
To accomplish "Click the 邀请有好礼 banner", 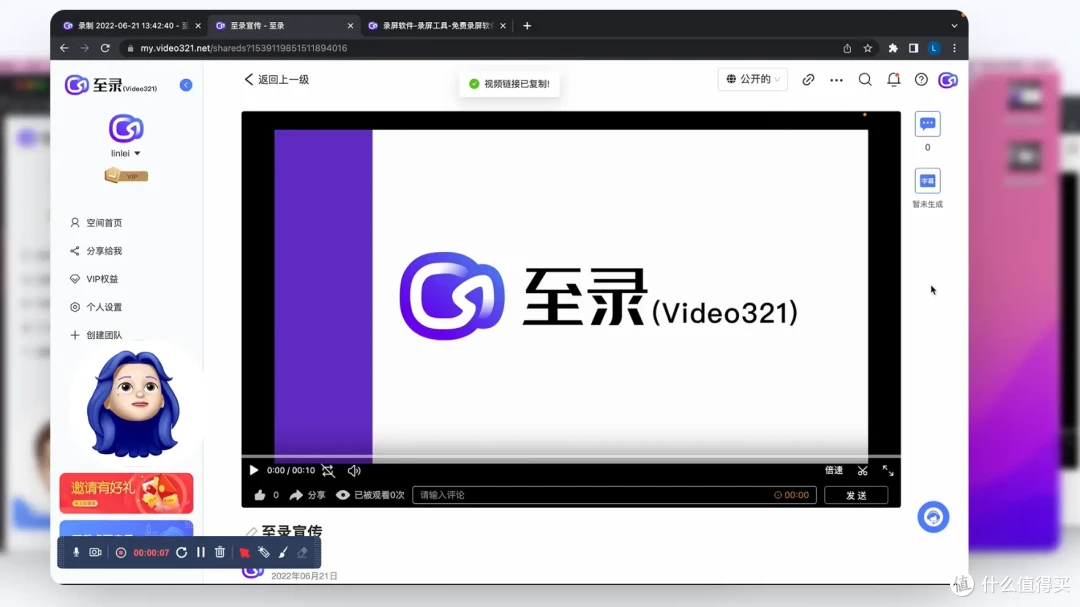I will [126, 493].
